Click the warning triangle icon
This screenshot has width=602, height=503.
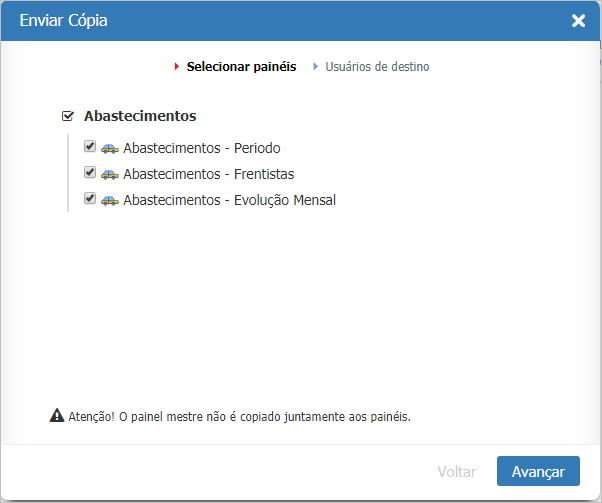tap(57, 415)
